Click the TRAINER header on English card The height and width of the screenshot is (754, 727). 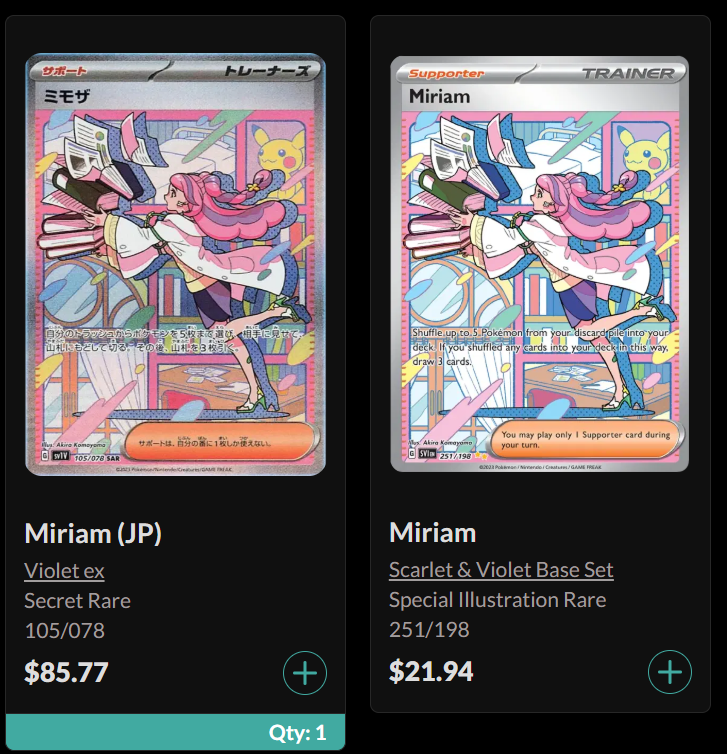[x=628, y=74]
